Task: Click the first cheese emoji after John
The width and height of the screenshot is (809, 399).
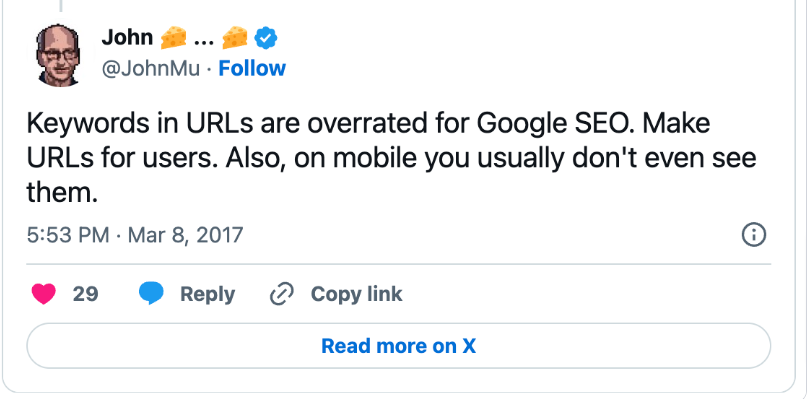Action: 173,38
